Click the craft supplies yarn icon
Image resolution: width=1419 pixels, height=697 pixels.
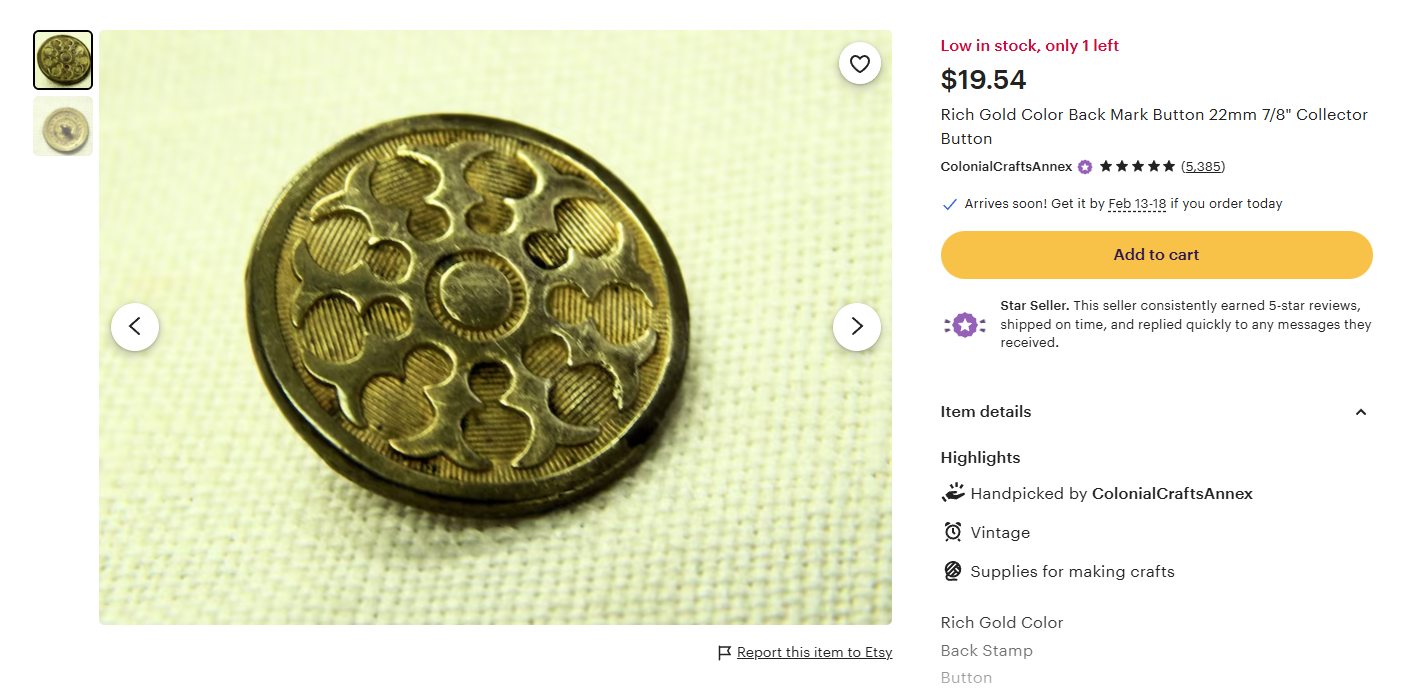click(x=952, y=571)
